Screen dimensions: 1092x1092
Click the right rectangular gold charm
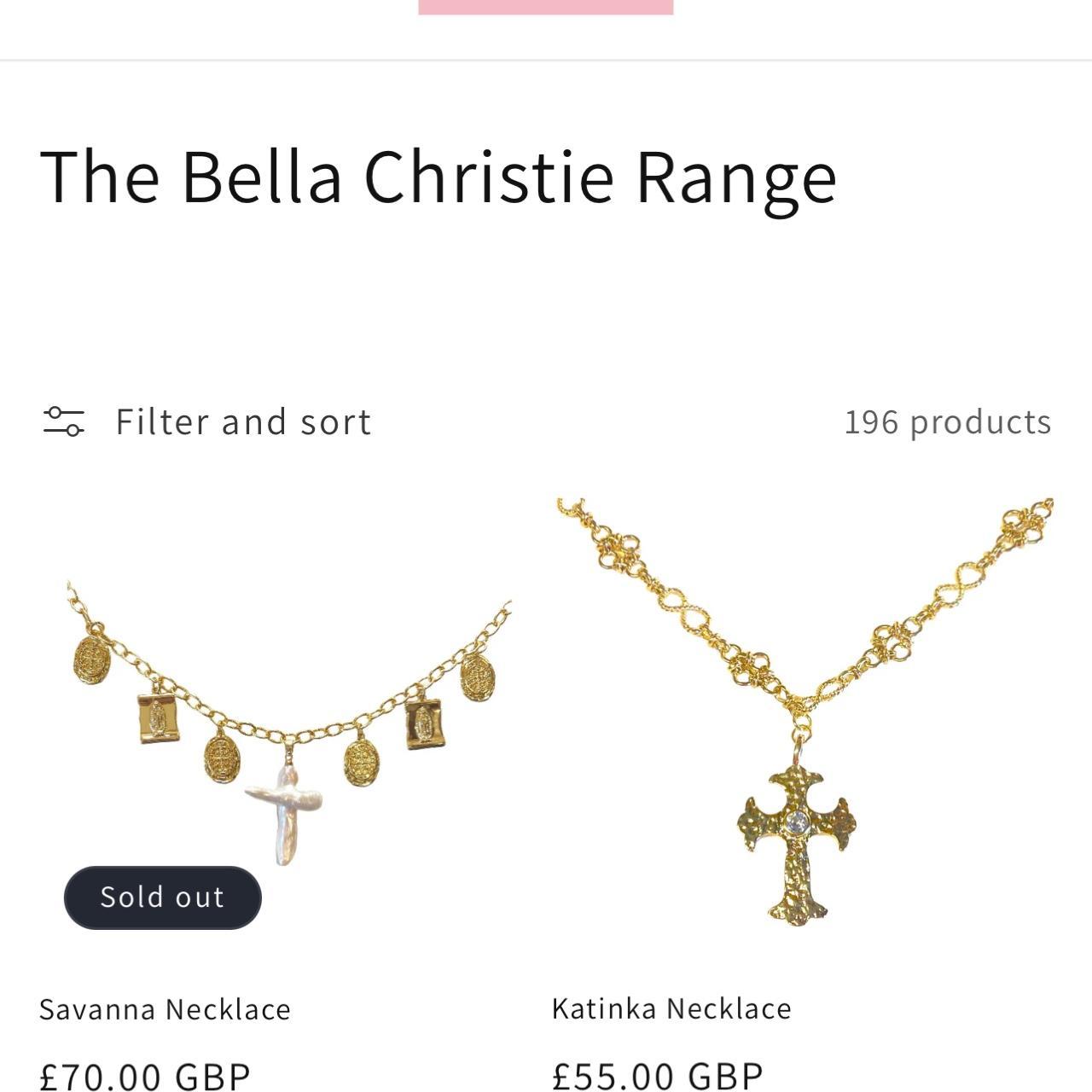click(424, 723)
